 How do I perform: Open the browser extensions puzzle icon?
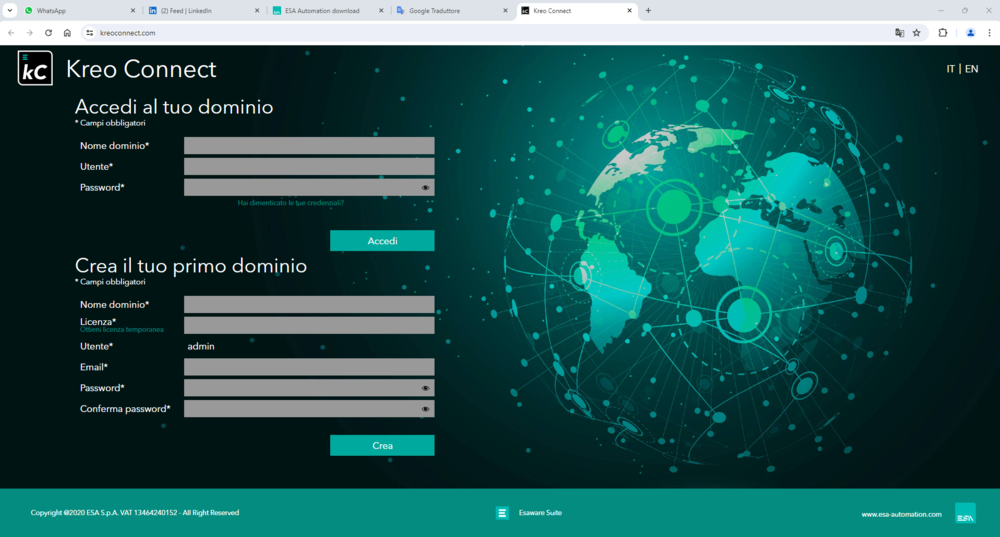pyautogui.click(x=942, y=32)
